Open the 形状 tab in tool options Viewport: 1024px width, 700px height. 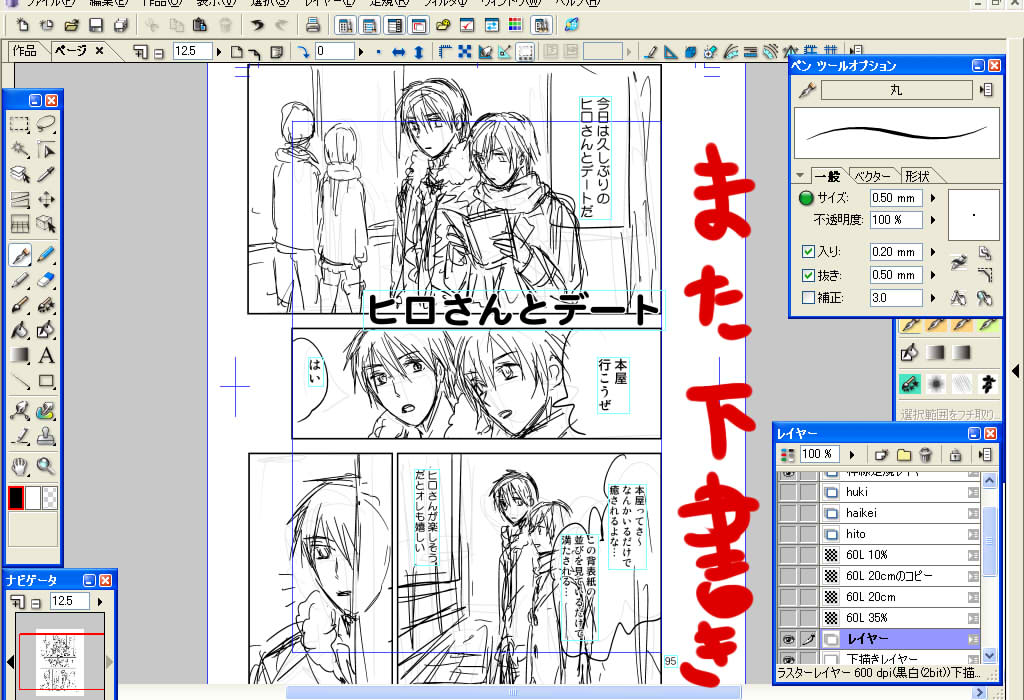(x=918, y=176)
